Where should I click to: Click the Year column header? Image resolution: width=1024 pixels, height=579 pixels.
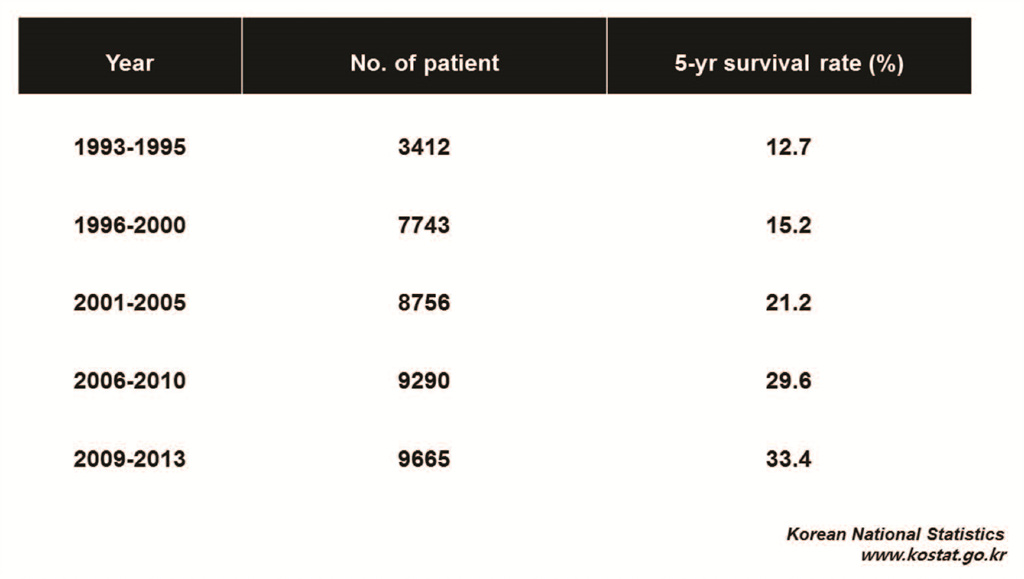[x=130, y=63]
